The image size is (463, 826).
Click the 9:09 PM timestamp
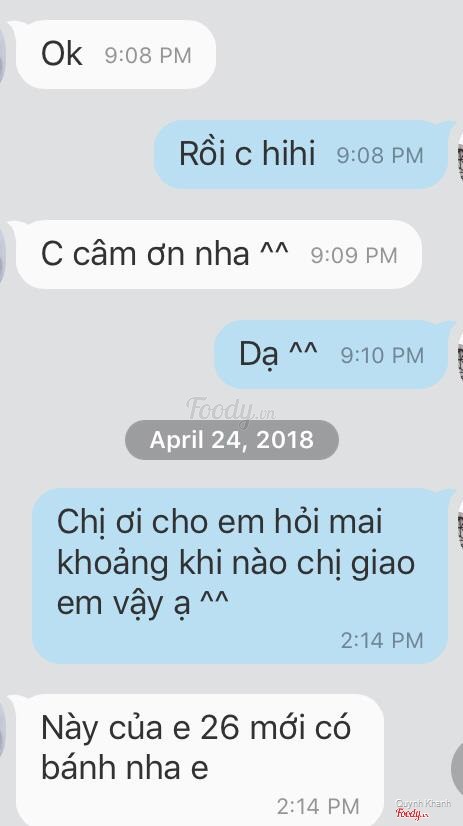353,255
